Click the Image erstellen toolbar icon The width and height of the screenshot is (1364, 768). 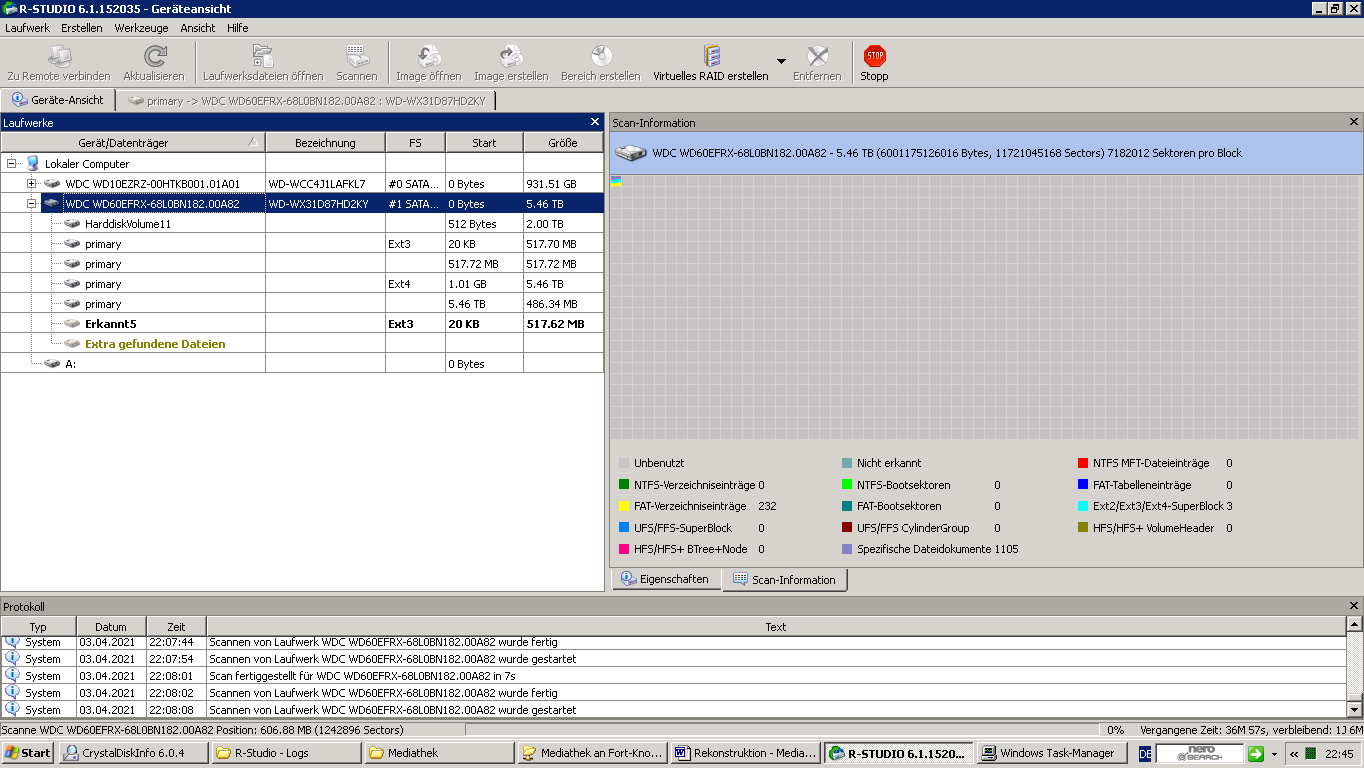point(511,56)
